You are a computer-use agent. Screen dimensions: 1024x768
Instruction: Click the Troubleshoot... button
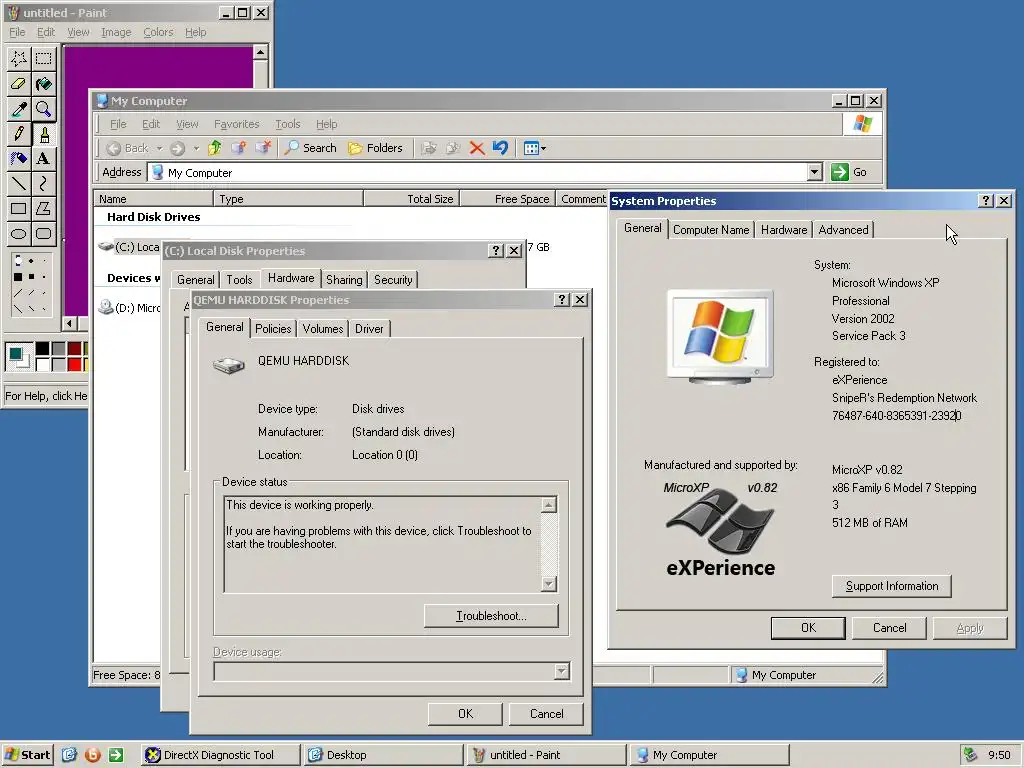(491, 616)
